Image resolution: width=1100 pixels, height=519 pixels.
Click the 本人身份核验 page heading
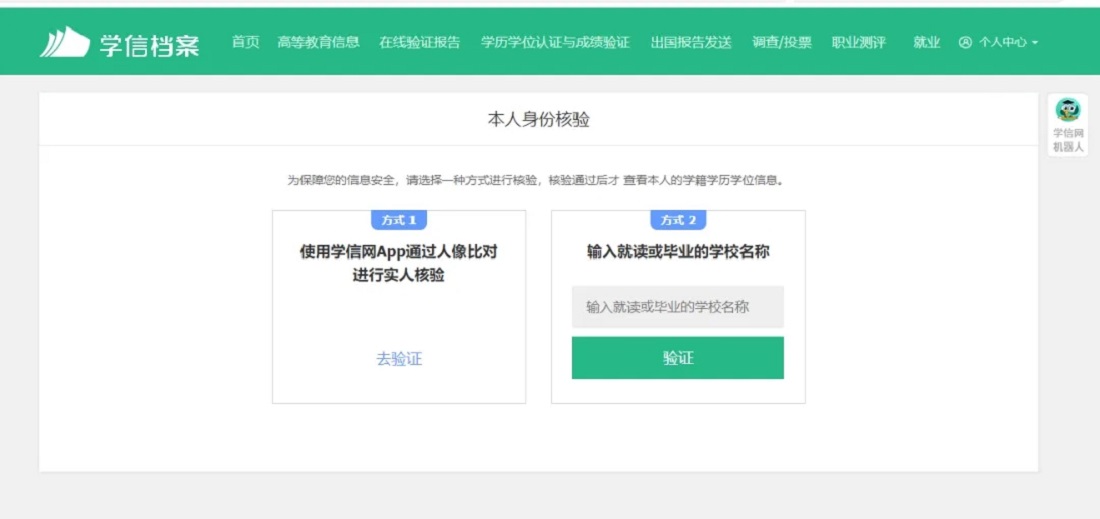538,120
